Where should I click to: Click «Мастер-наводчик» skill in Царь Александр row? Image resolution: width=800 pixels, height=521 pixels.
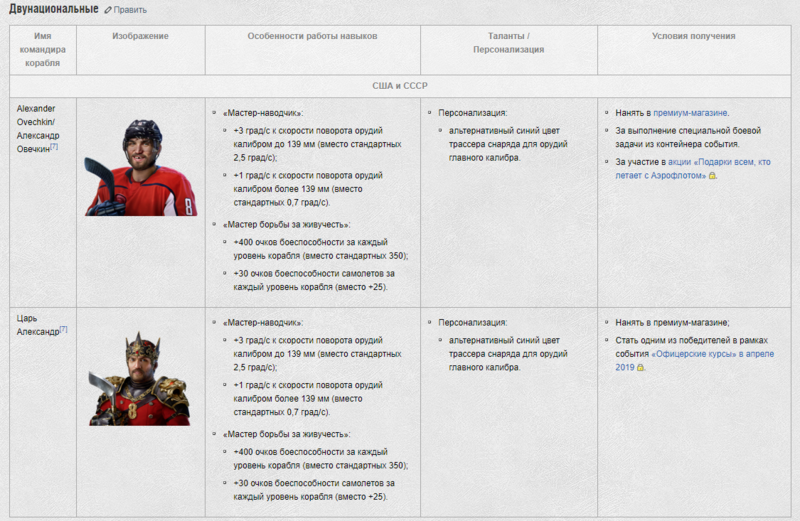(263, 322)
